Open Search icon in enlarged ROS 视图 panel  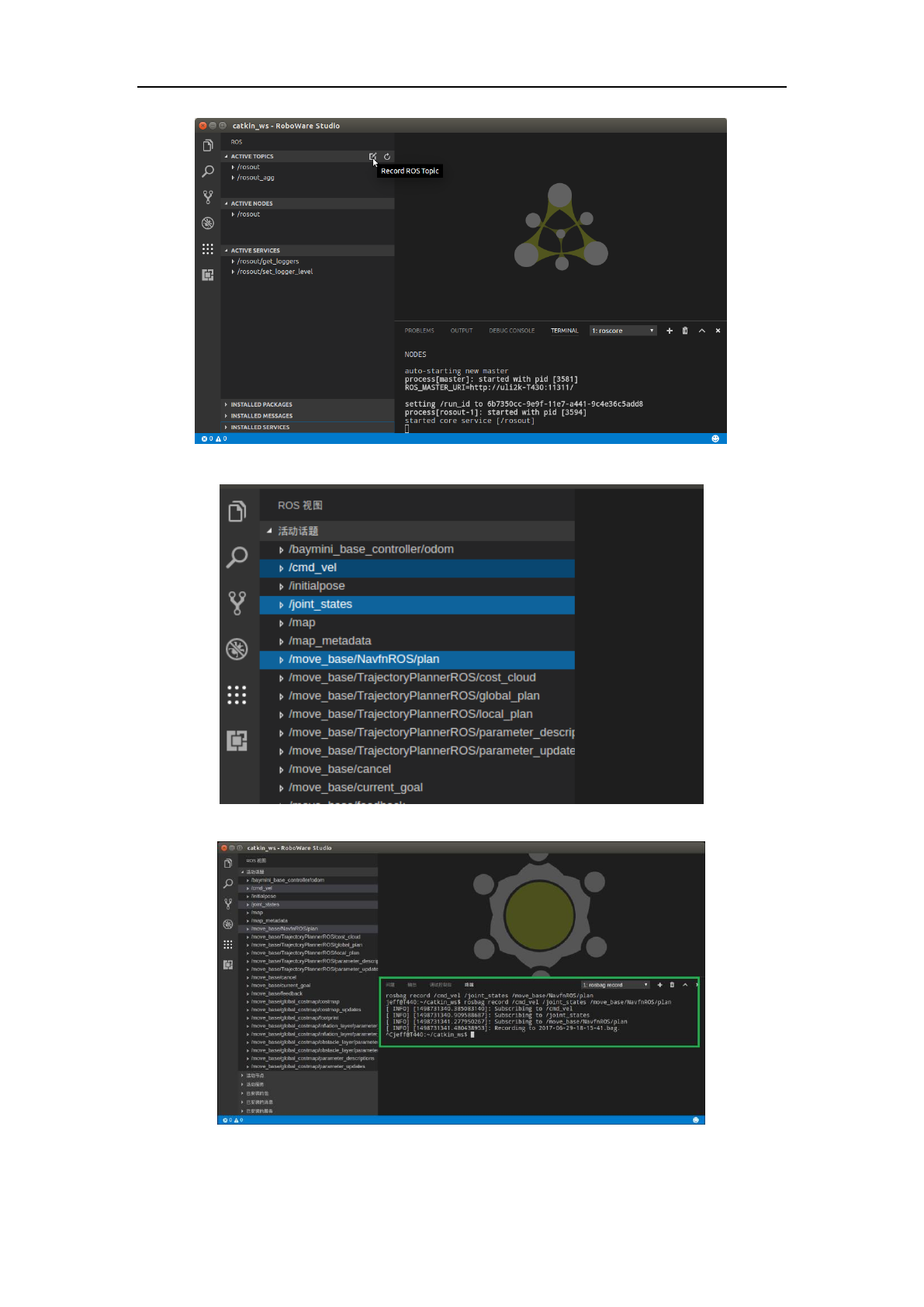[x=237, y=556]
